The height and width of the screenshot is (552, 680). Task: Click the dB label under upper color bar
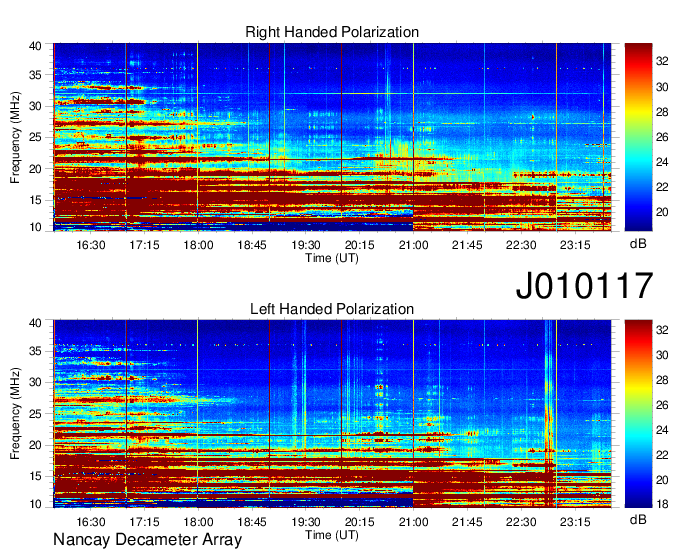(638, 244)
